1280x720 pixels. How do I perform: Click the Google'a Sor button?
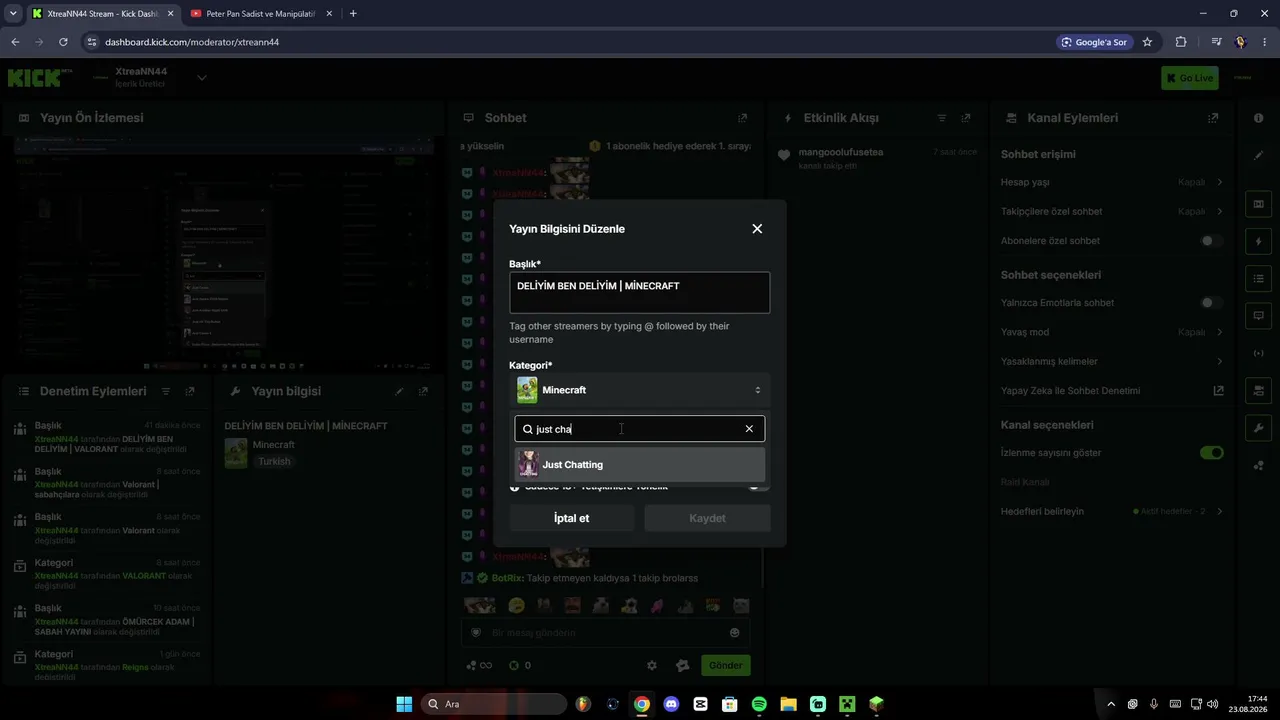[1094, 42]
